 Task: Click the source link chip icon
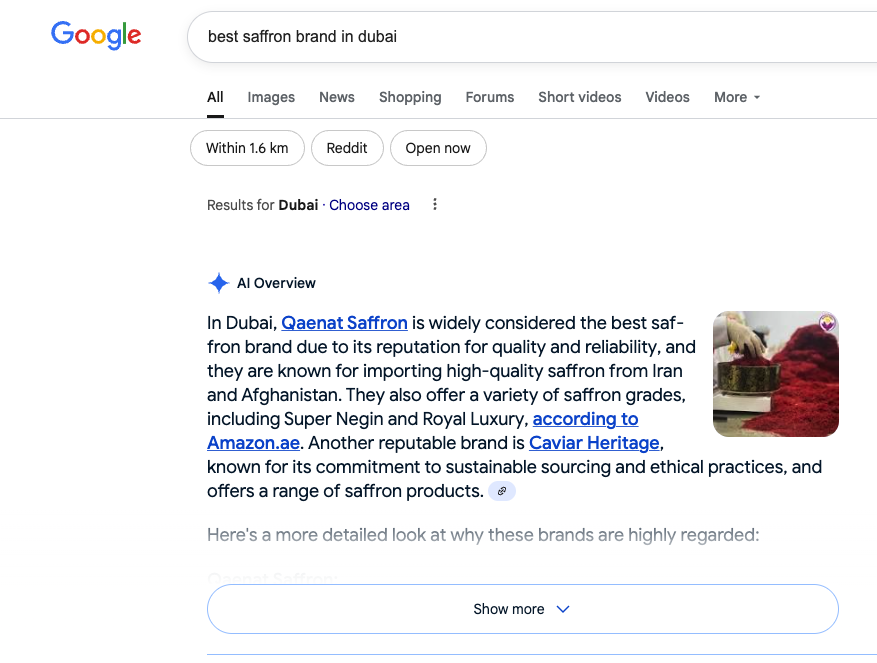coord(502,491)
